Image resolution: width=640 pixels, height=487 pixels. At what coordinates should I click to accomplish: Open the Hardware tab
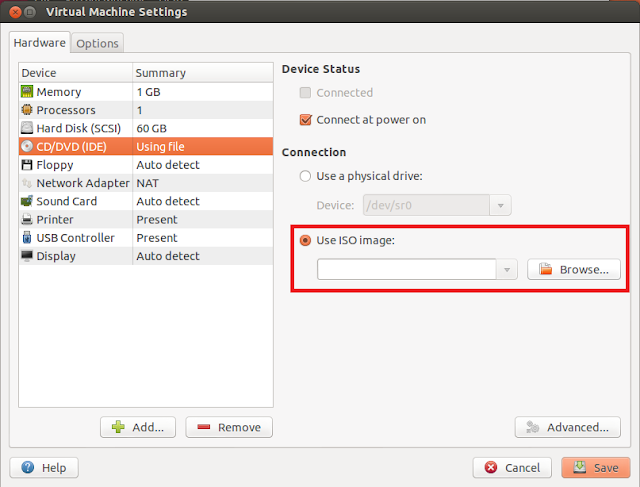(40, 42)
